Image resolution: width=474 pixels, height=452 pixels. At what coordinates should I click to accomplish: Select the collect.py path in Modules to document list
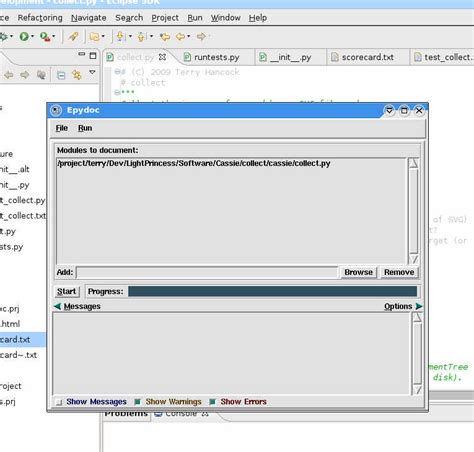tap(194, 163)
